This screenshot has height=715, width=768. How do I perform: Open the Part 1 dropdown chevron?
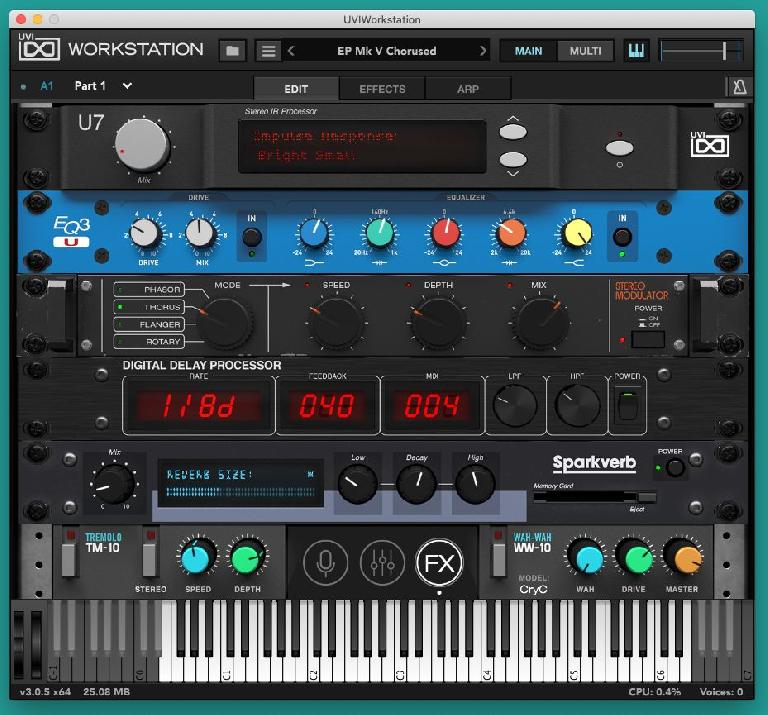[127, 86]
